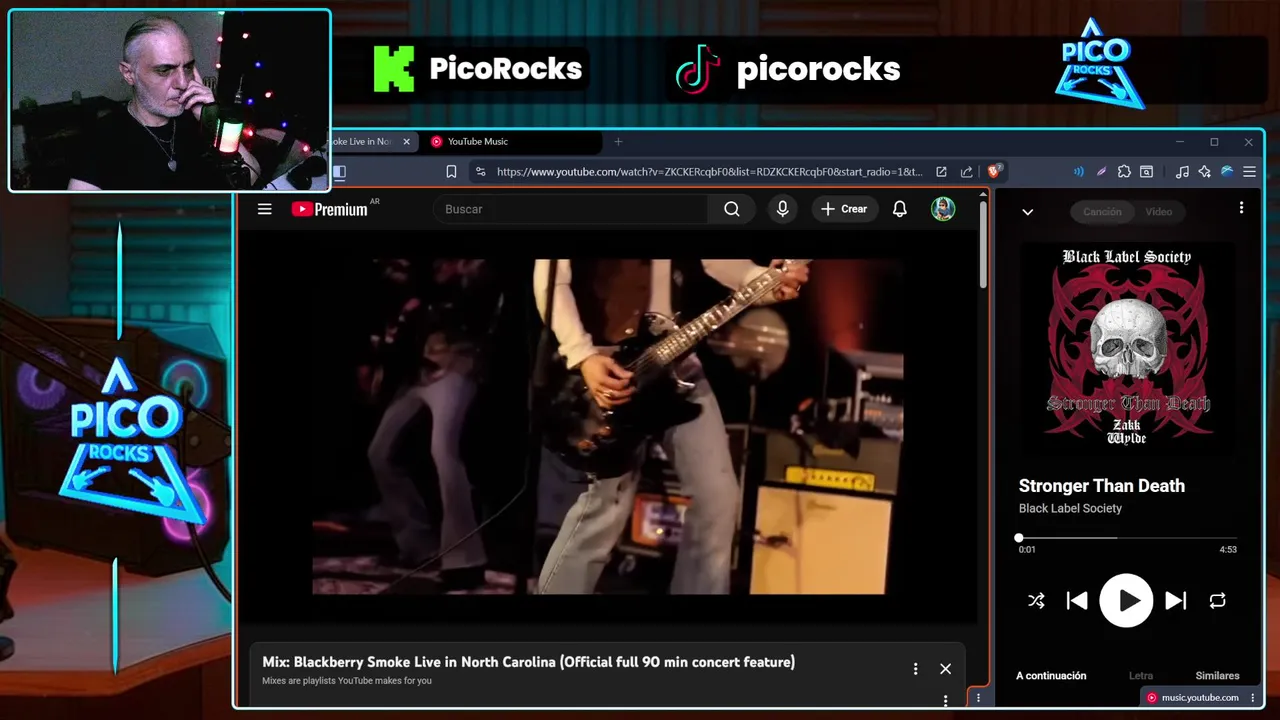Toggle shuffle in YouTube Music player
This screenshot has height=720, width=1280.
pos(1036,601)
